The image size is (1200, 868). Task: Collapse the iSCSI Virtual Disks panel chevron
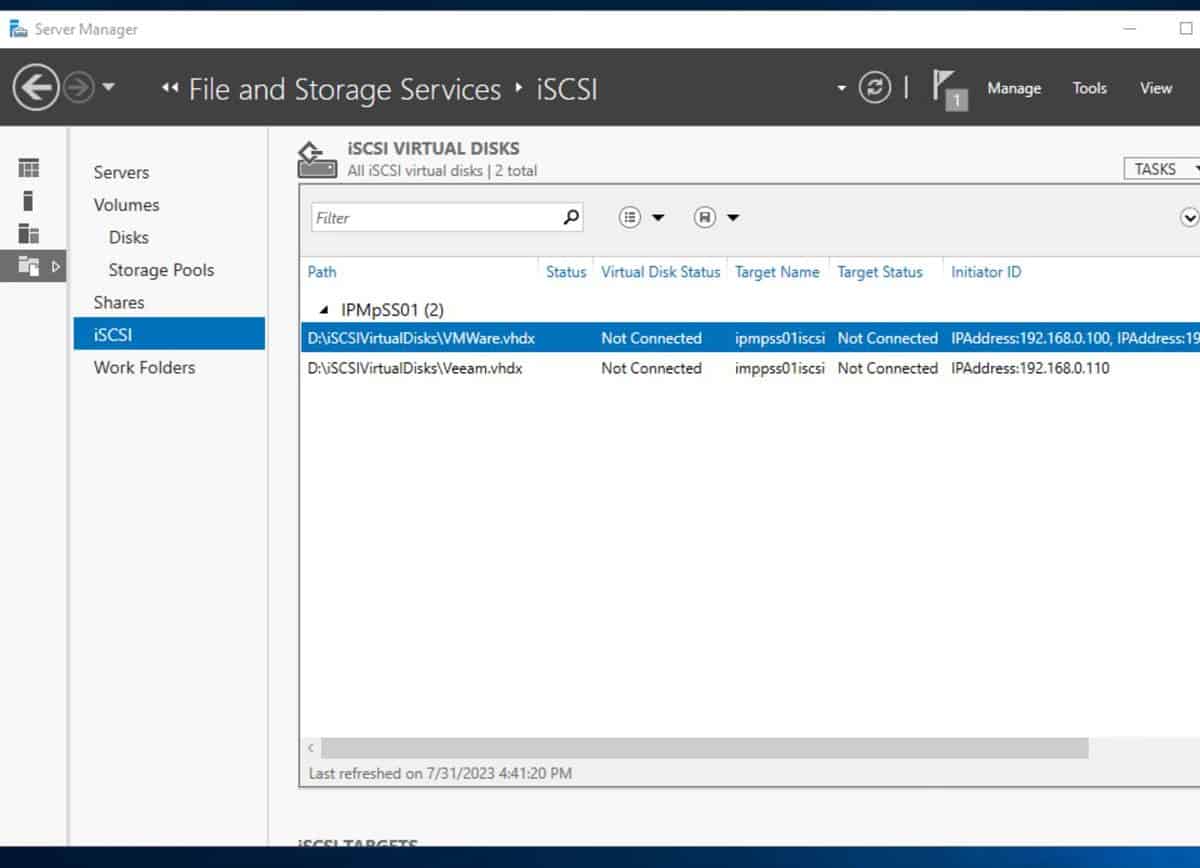pos(1189,216)
